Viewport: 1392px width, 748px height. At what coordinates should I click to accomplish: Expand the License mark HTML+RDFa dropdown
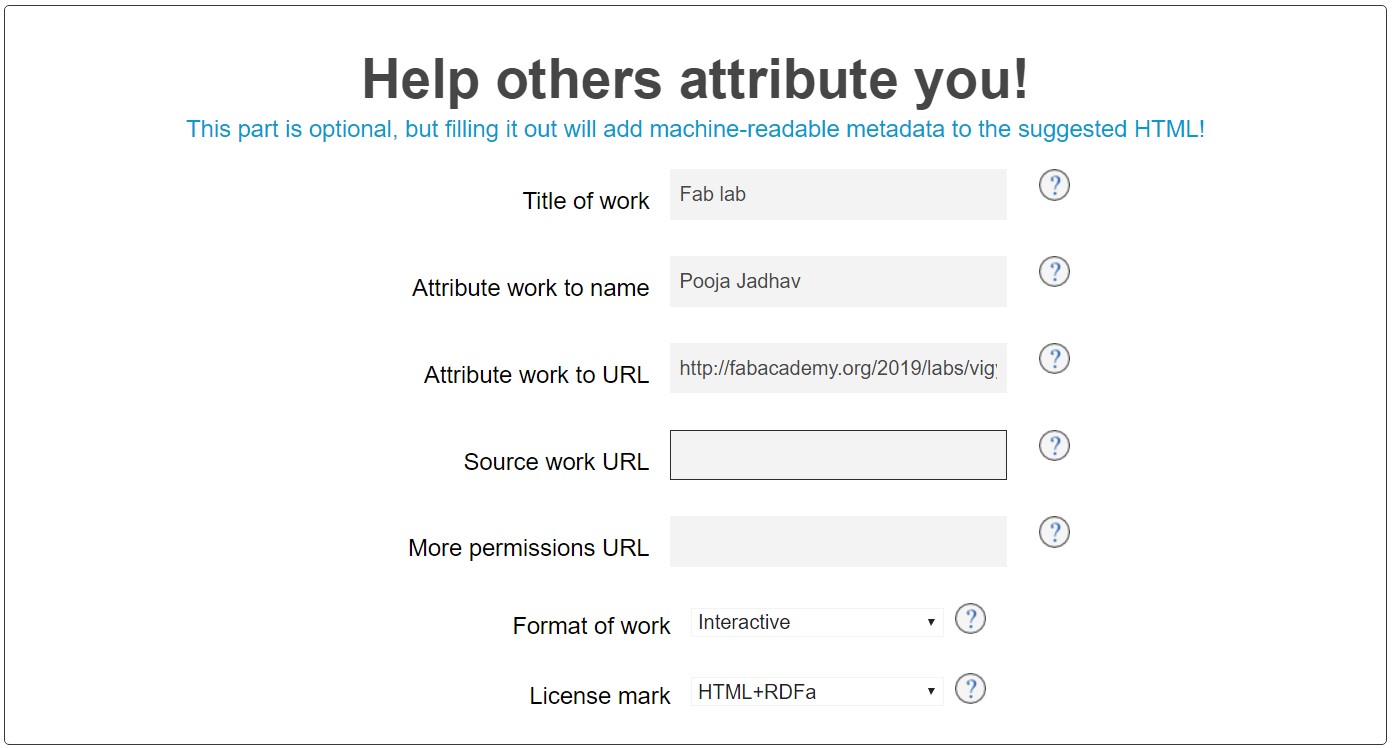point(816,692)
